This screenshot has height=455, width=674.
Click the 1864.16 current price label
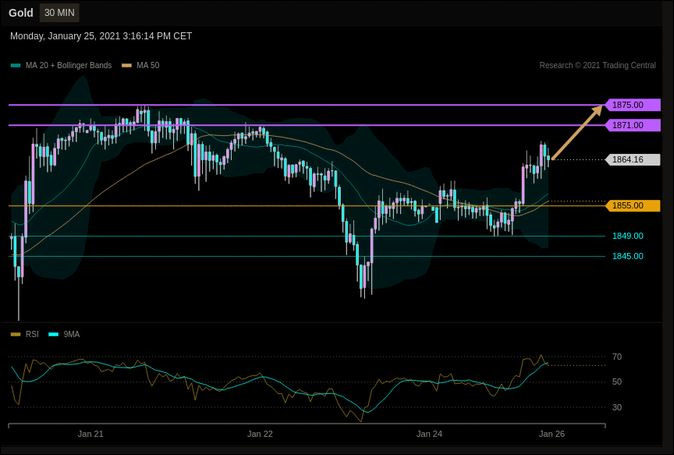pos(633,159)
